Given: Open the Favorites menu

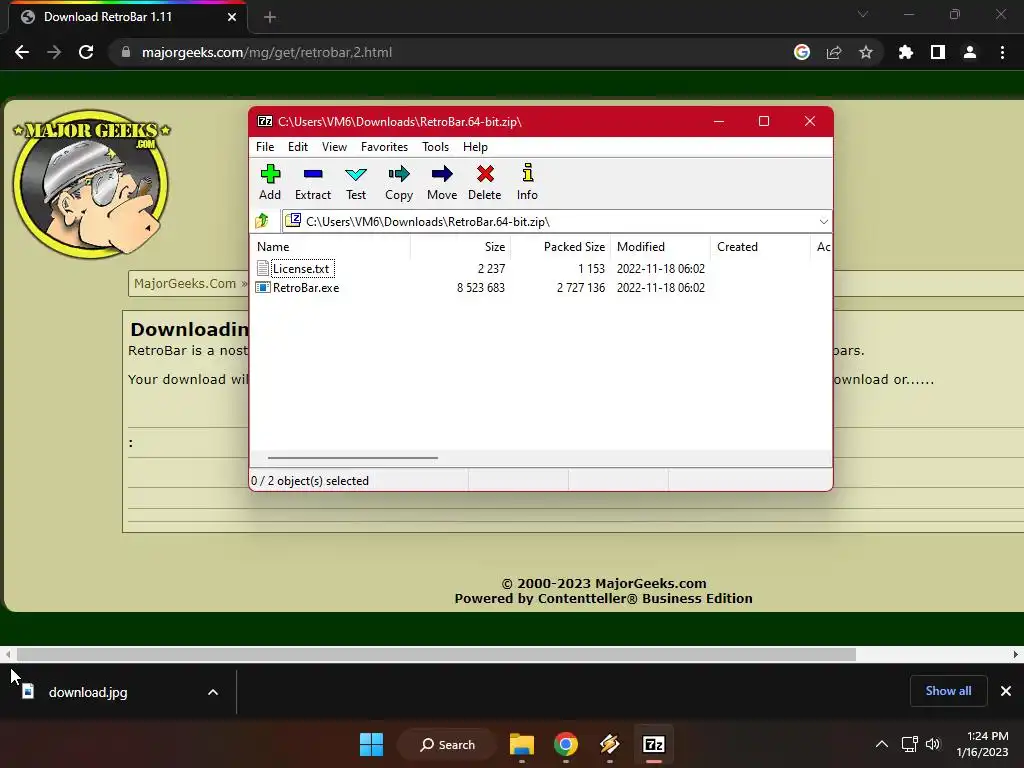Looking at the screenshot, I should (x=384, y=147).
